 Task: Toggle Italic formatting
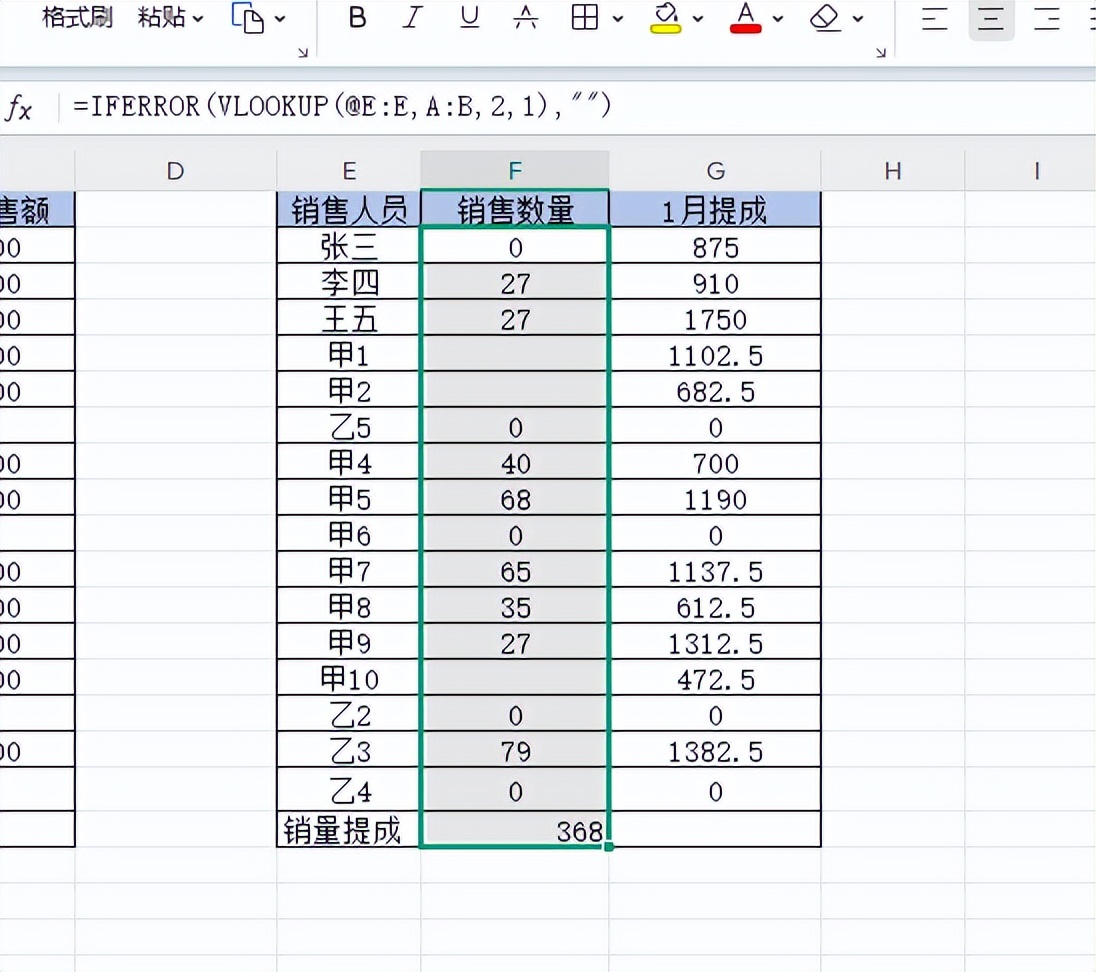412,17
